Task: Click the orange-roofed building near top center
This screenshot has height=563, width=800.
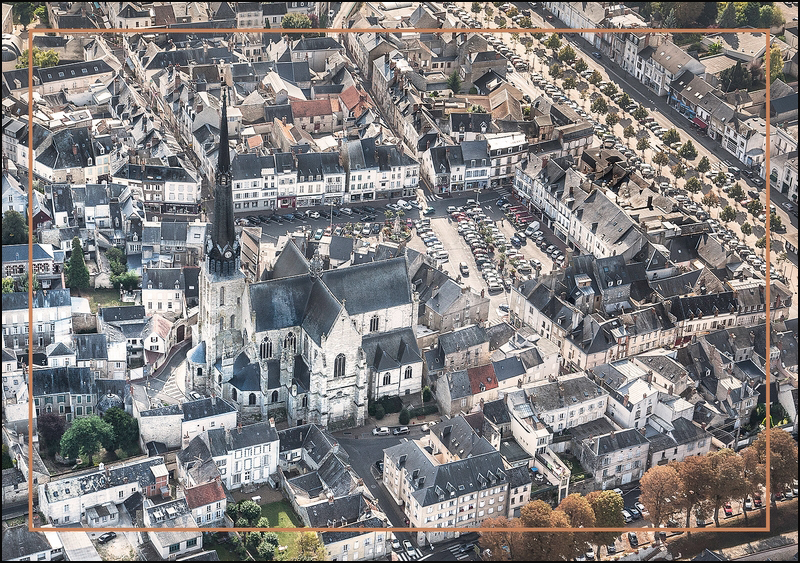Action: 312,108
